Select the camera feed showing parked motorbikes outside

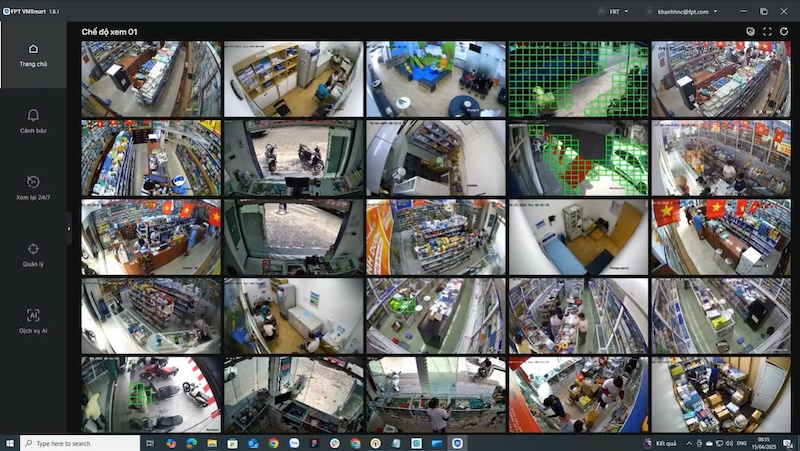[x=293, y=158]
